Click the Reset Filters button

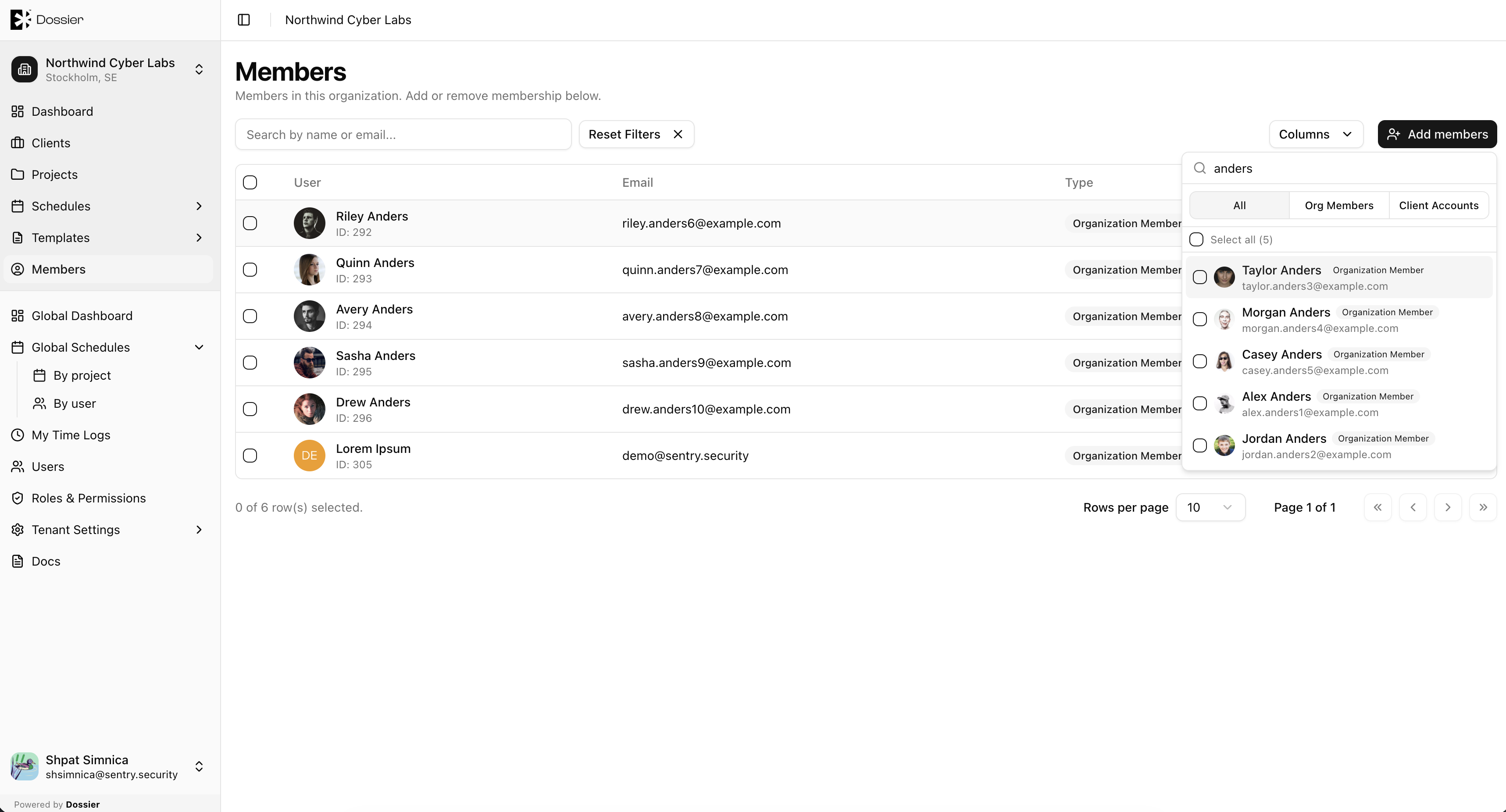pos(636,135)
